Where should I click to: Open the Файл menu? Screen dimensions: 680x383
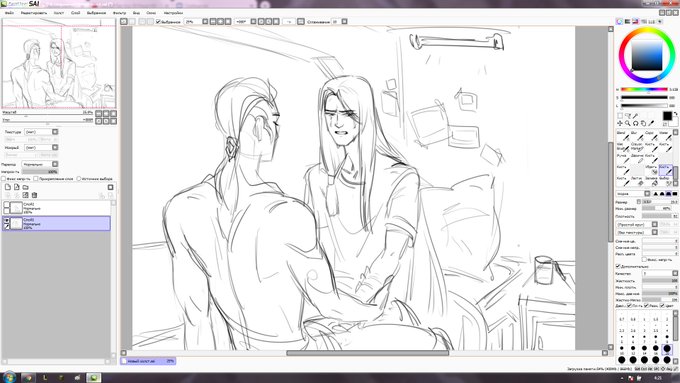[9, 13]
